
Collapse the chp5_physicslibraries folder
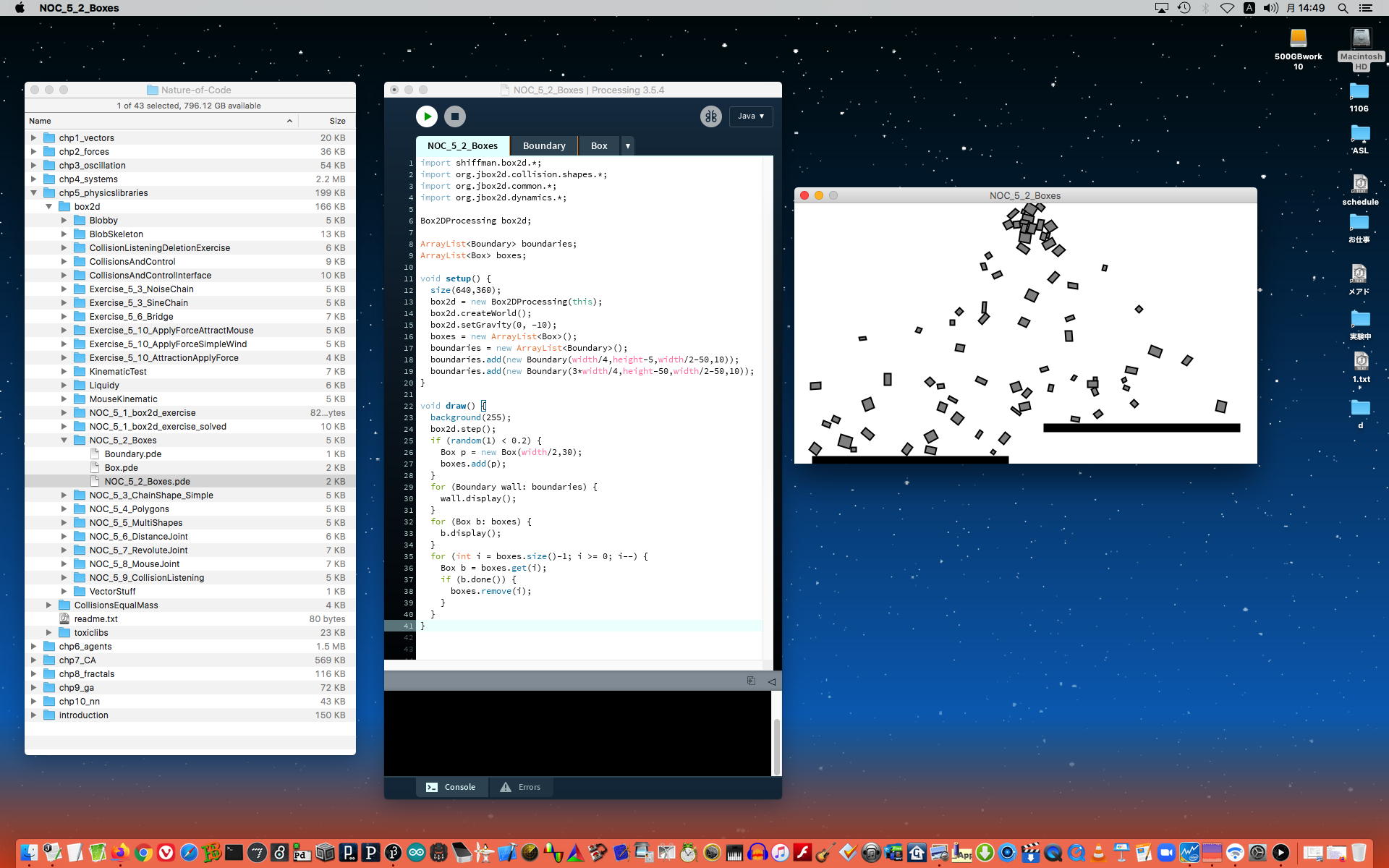click(33, 193)
